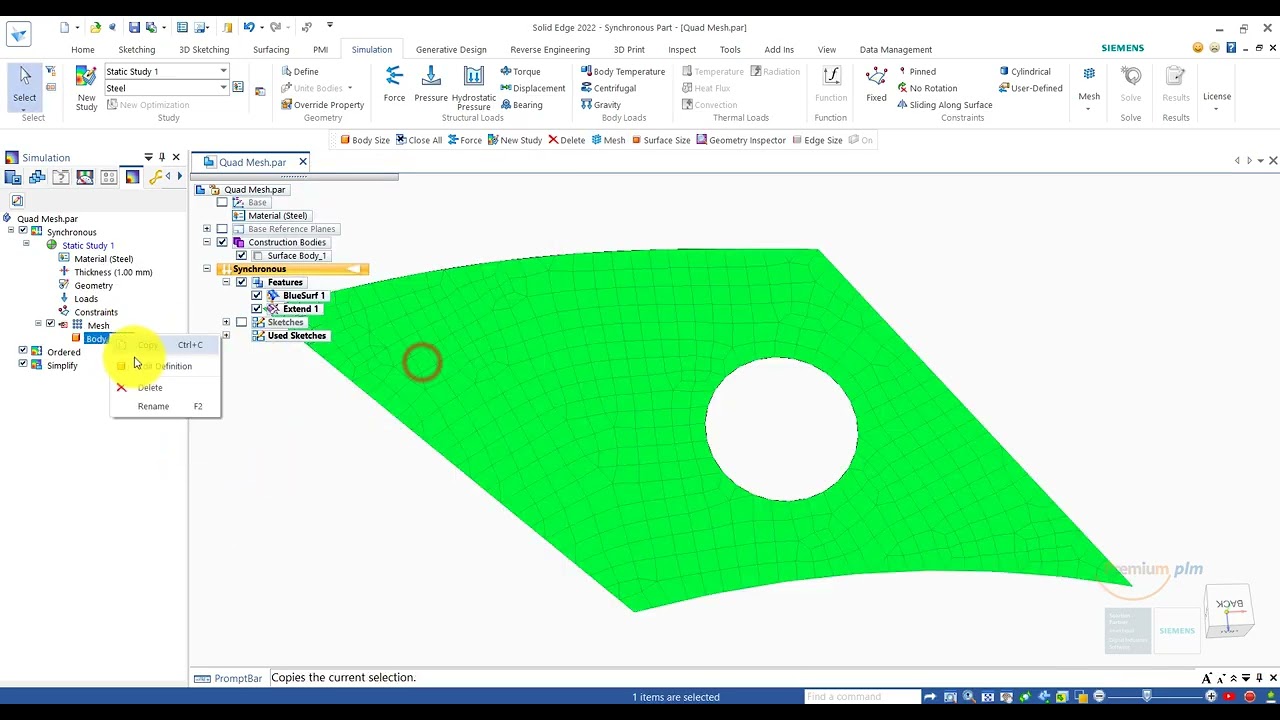Select Thickness (1.00 mm) tree item
The height and width of the screenshot is (720, 1280).
(x=113, y=272)
